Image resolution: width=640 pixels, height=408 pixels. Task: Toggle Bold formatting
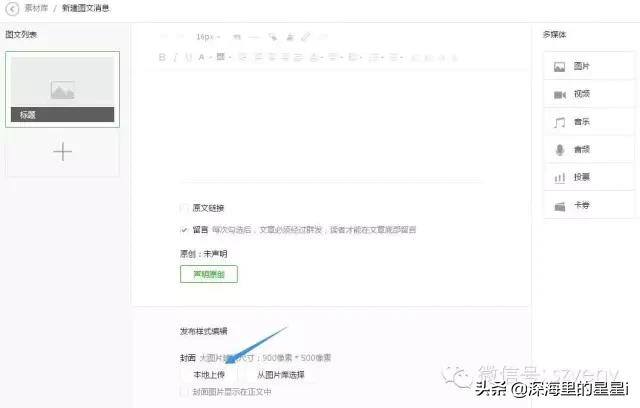[162, 58]
